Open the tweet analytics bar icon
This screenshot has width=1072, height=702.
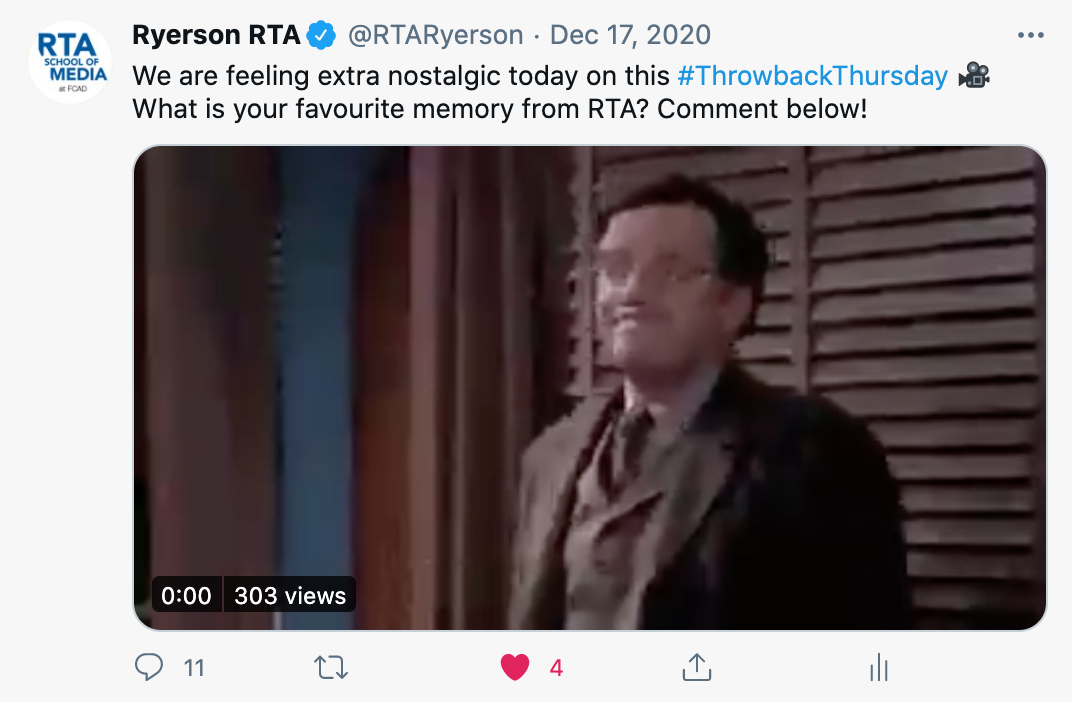click(879, 667)
